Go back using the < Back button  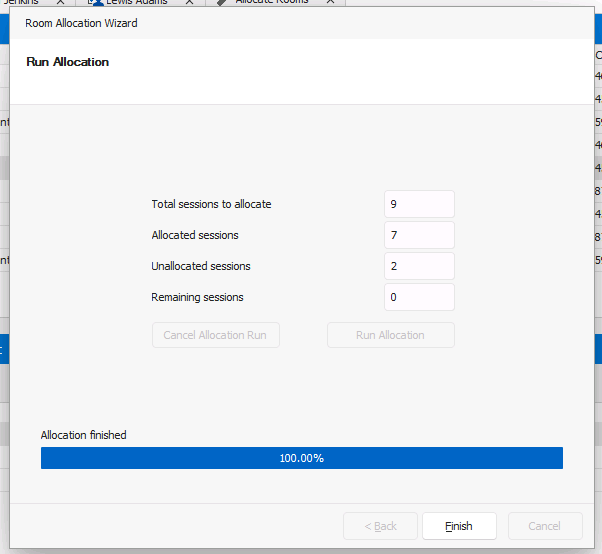380,526
